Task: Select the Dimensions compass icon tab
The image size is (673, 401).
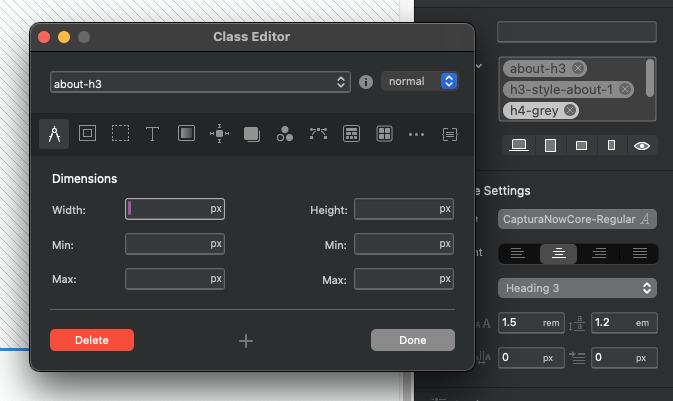Action: point(54,133)
